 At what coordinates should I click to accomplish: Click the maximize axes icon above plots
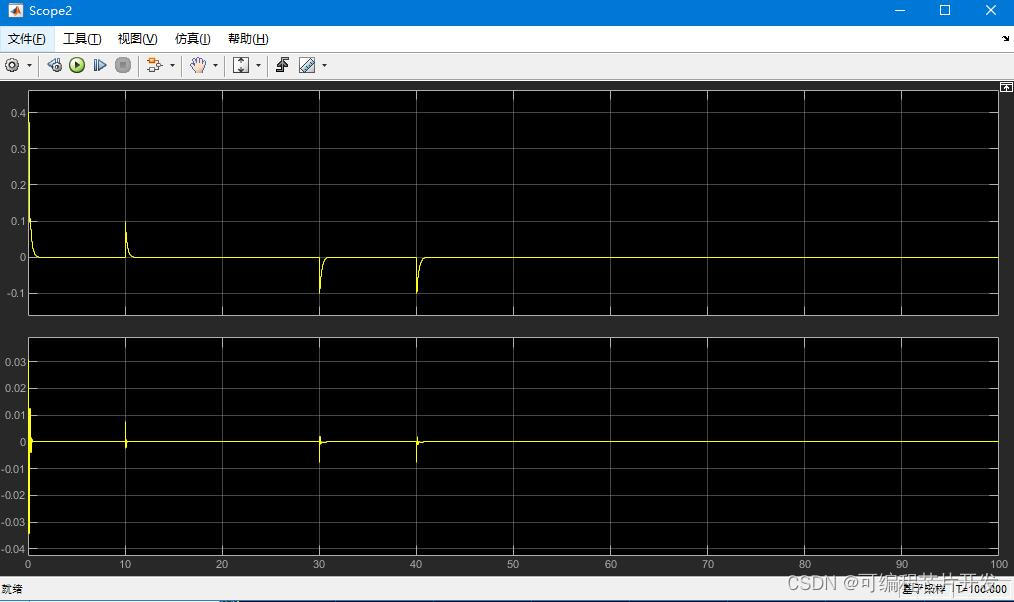point(1006,87)
